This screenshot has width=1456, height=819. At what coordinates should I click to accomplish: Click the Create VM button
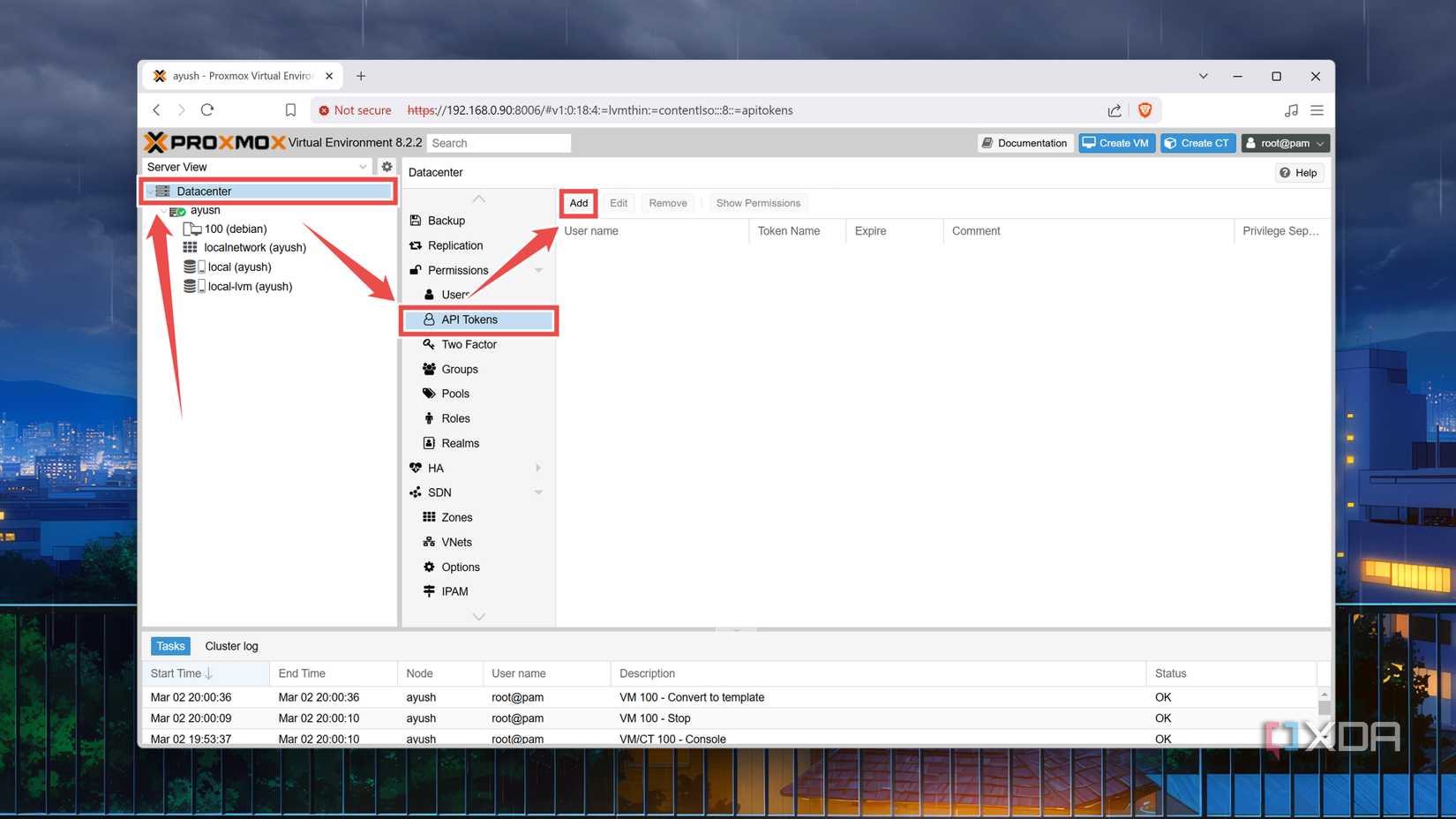click(x=1116, y=142)
